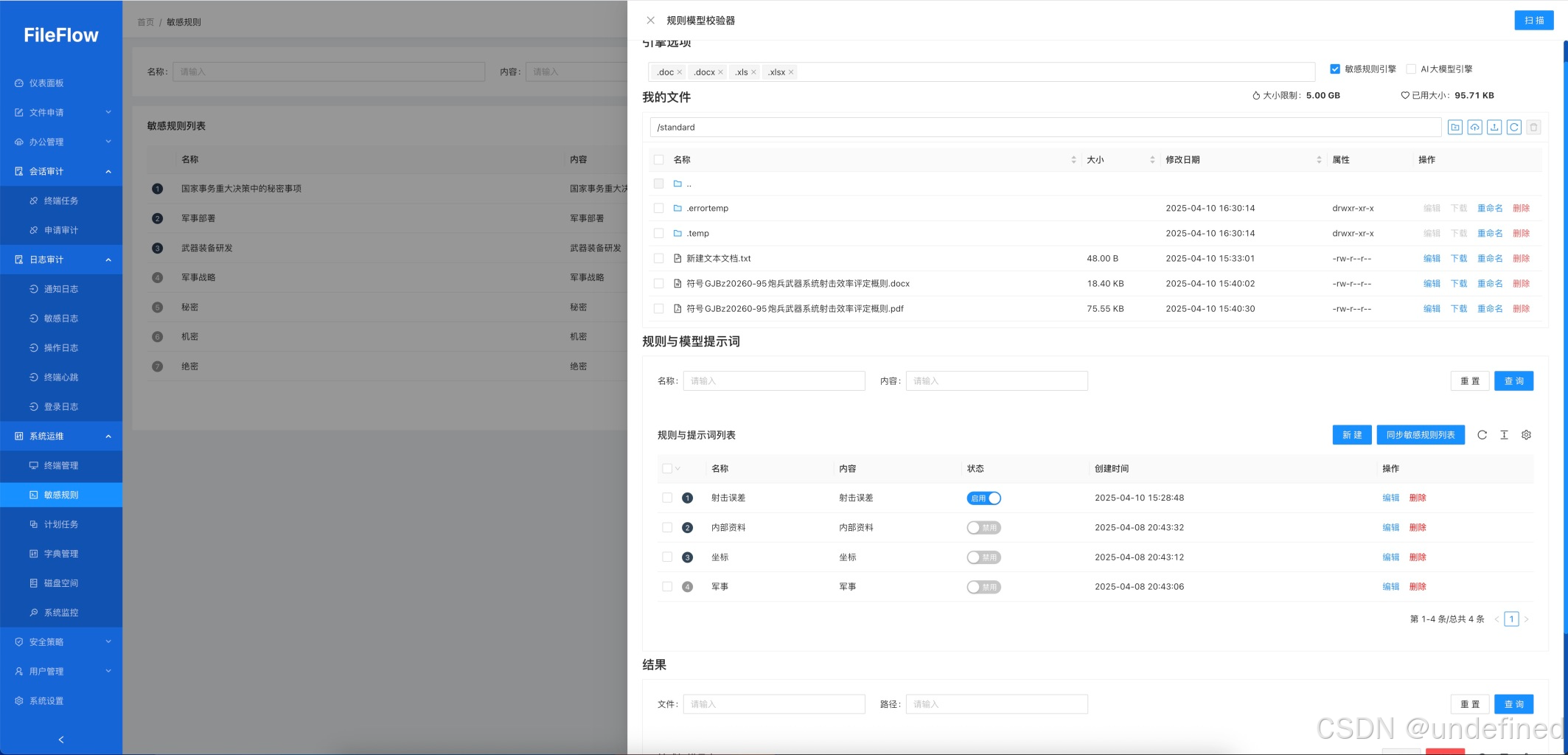This screenshot has height=755, width=1568.
Task: Click the 新建 button in rules list
Action: (x=1352, y=435)
